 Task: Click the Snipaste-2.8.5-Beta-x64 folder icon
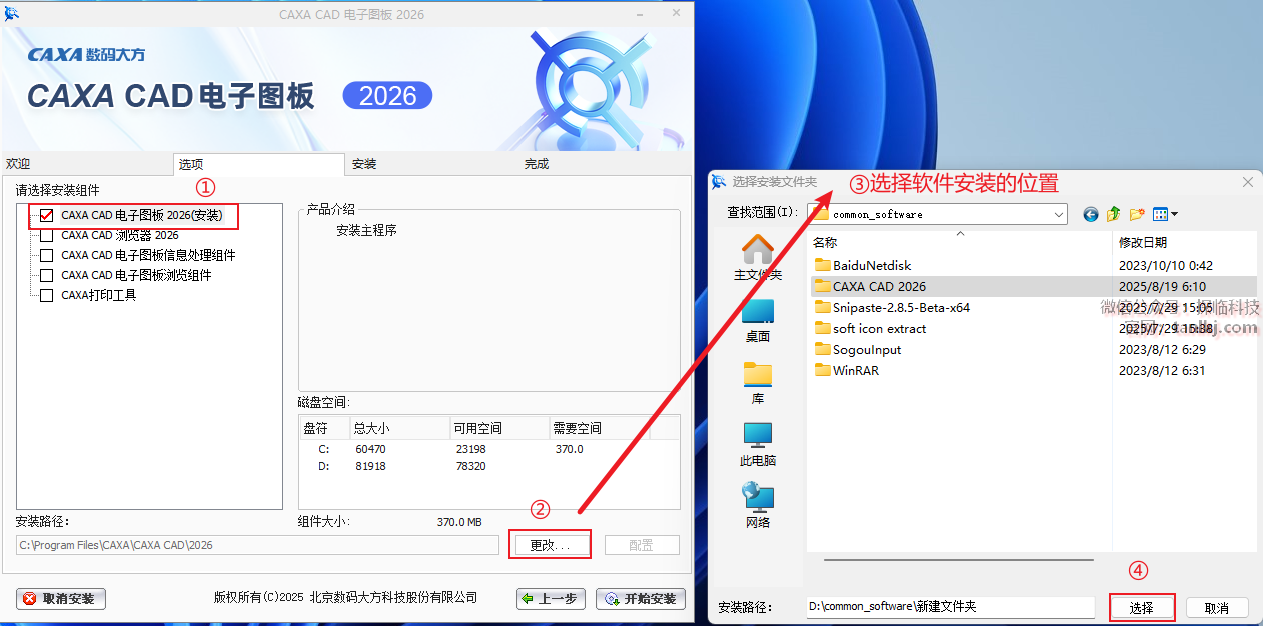[823, 308]
